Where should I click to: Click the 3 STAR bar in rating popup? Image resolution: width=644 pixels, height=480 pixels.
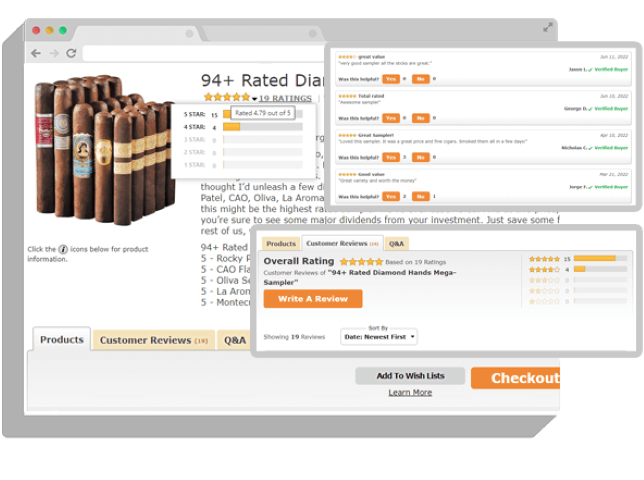[x=263, y=140]
